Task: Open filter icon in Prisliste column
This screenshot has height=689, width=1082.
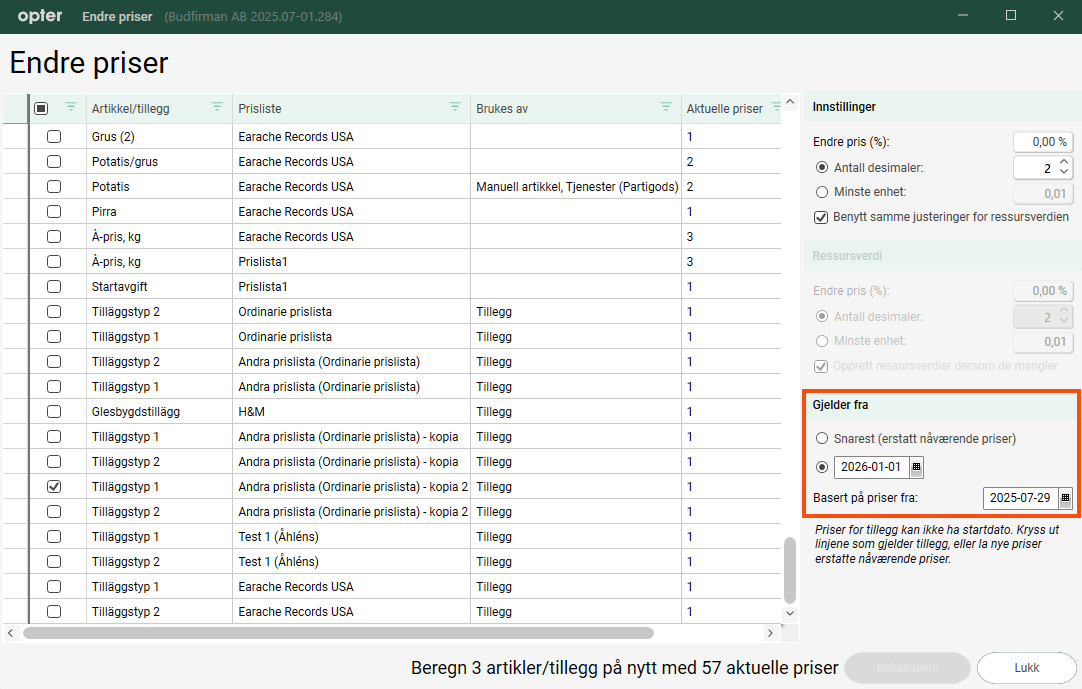Action: [455, 107]
